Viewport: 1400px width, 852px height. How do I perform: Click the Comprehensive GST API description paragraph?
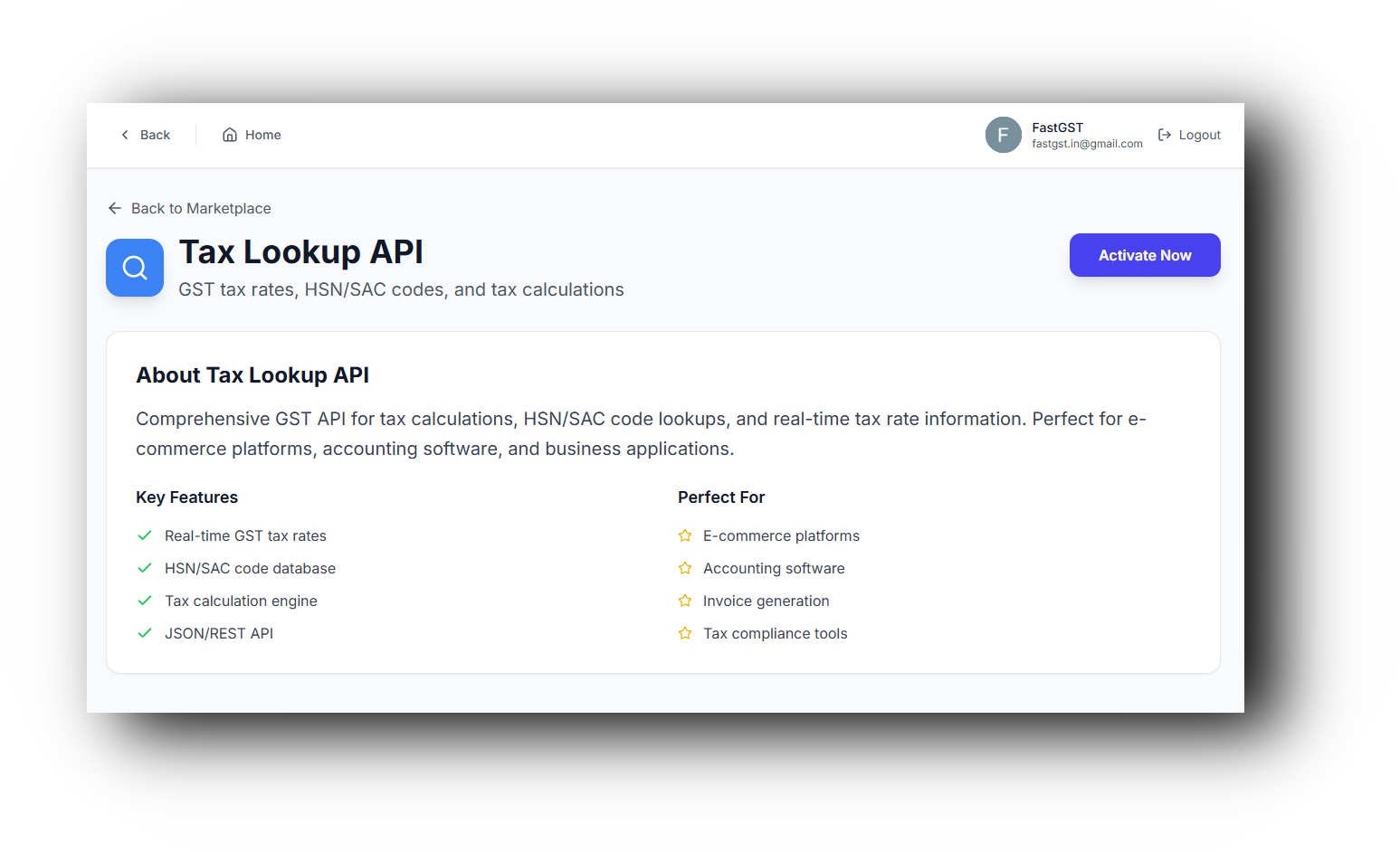point(641,434)
